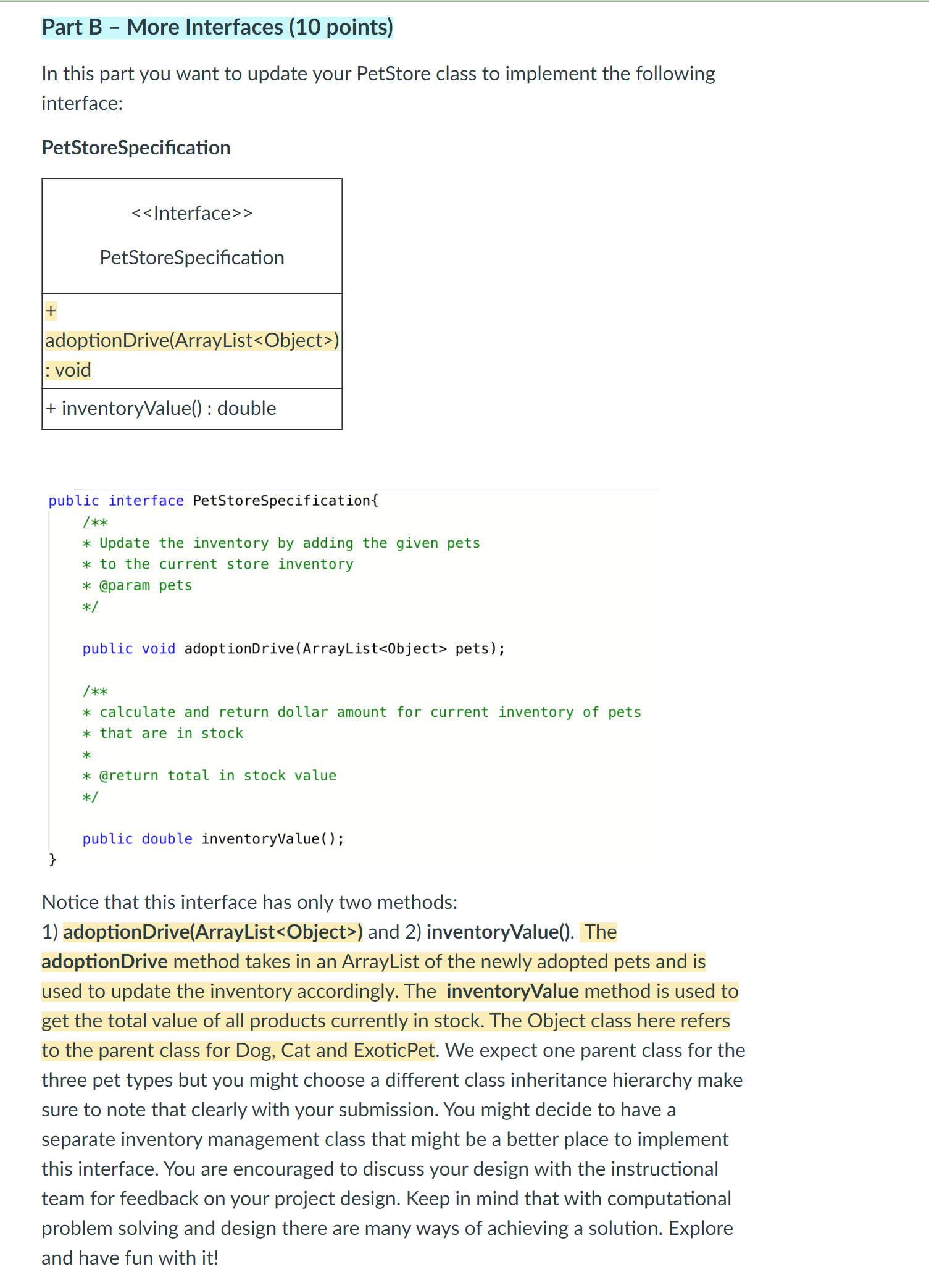Click the code line "public interface PetStoreSpecification{"
929x1288 pixels.
[214, 501]
